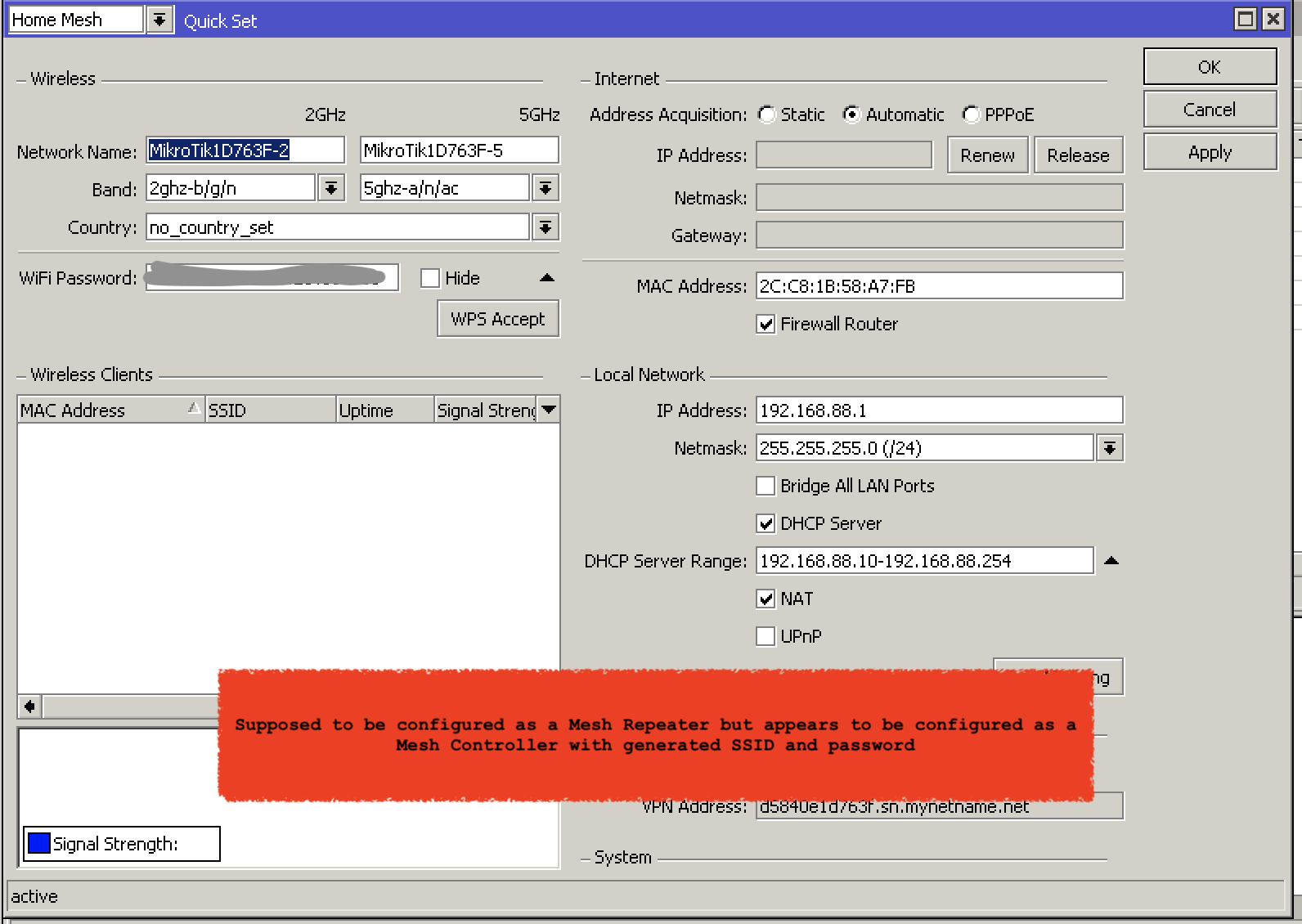
Task: Release the internet IP address
Action: [x=1078, y=155]
